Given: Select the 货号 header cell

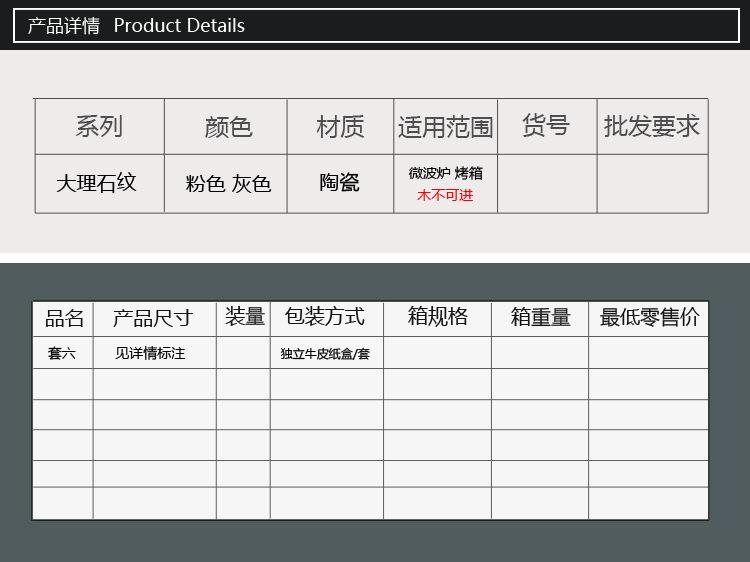Looking at the screenshot, I should (546, 126).
